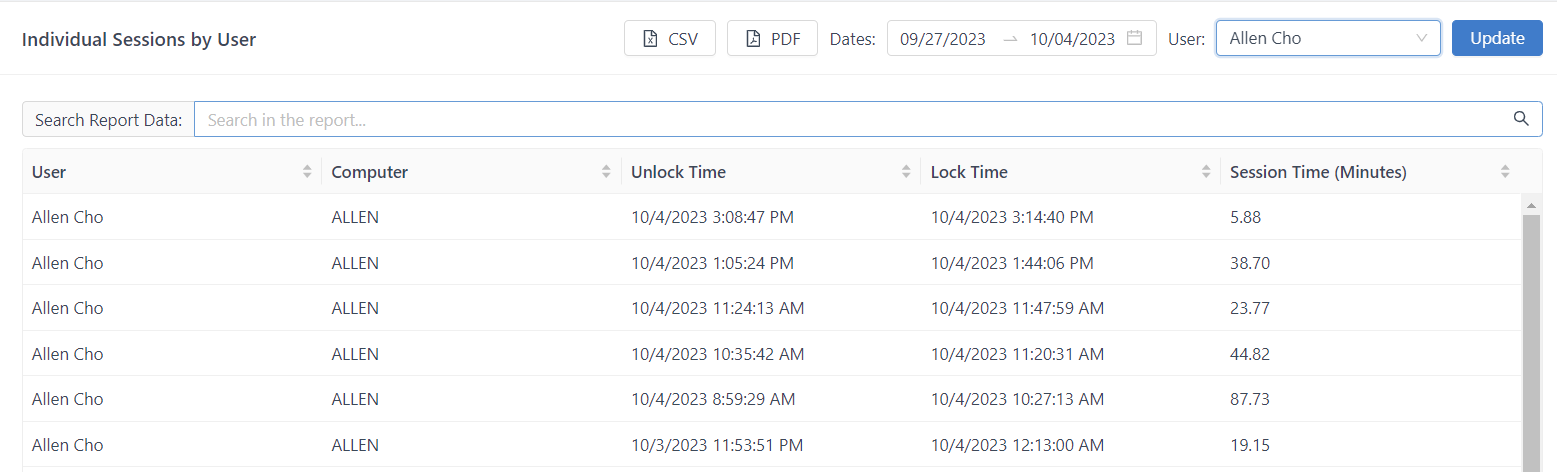Click the Session Time (Minutes) column header
This screenshot has height=472, width=1557.
pyautogui.click(x=1318, y=172)
